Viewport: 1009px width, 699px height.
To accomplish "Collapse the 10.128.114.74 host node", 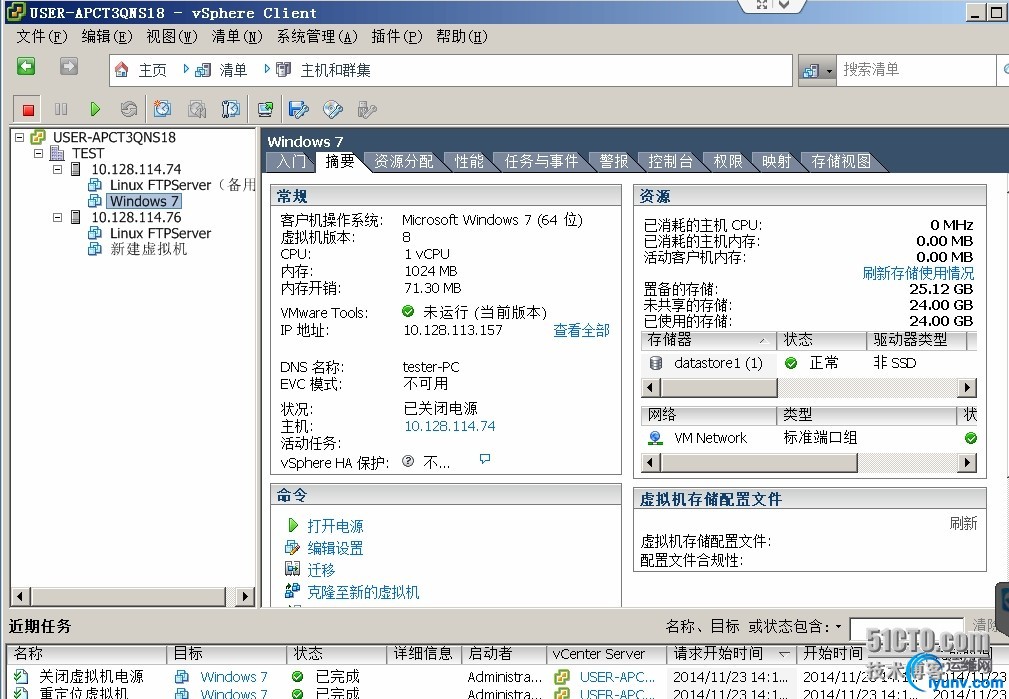I will [x=57, y=169].
